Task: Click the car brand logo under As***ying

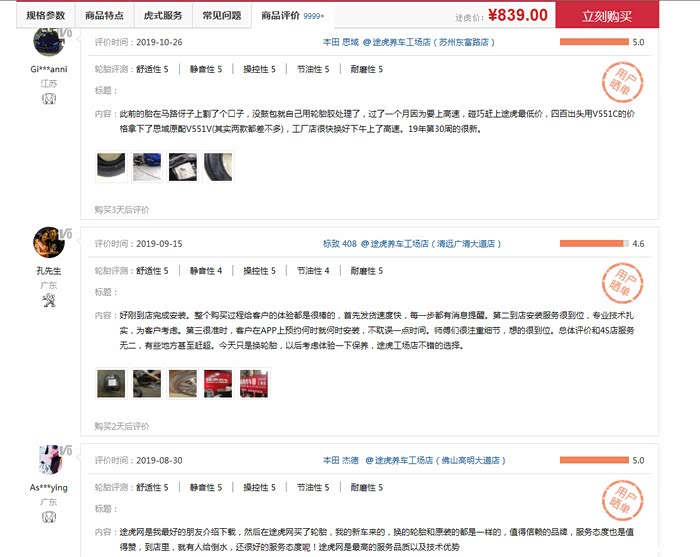Action: pos(49,517)
